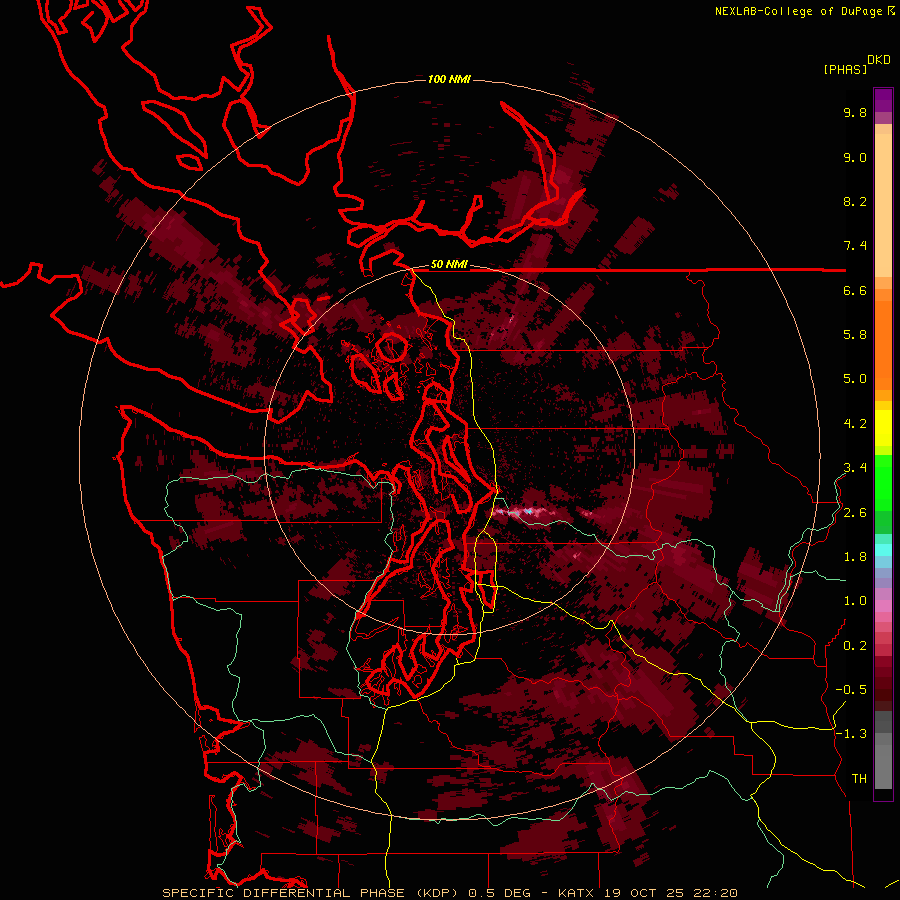
Task: Pick the gray band on the color bar
Action: coord(883,751)
